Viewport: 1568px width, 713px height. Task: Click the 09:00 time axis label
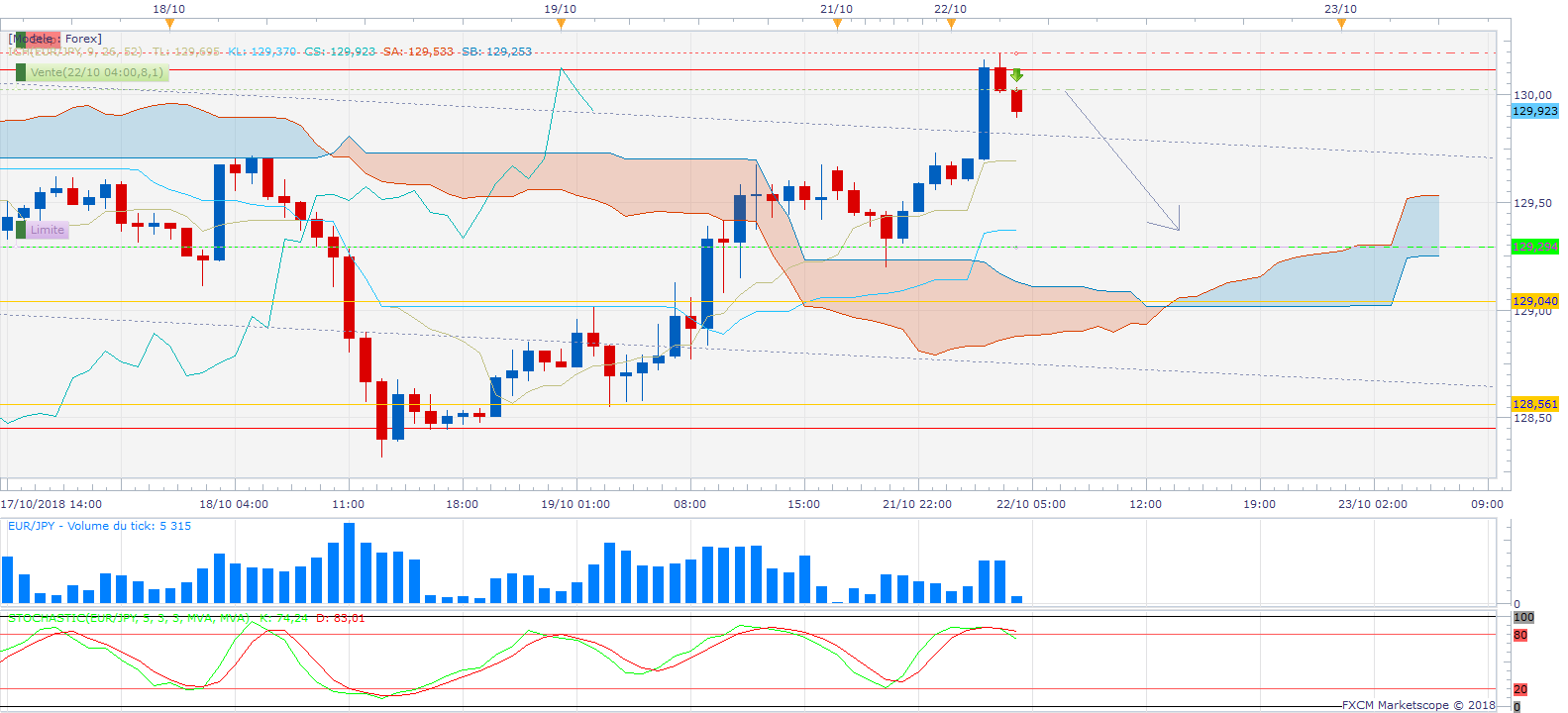pos(1488,504)
